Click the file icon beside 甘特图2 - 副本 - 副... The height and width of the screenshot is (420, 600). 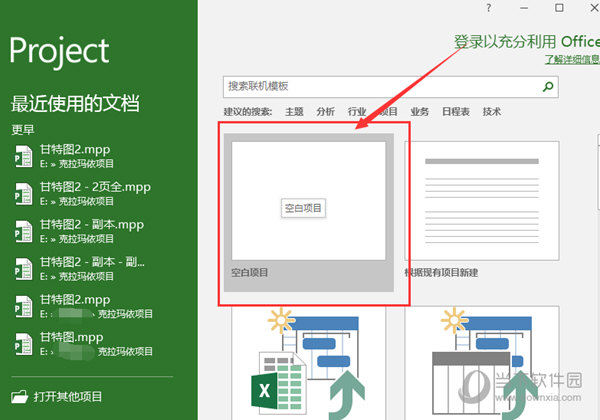tap(23, 269)
